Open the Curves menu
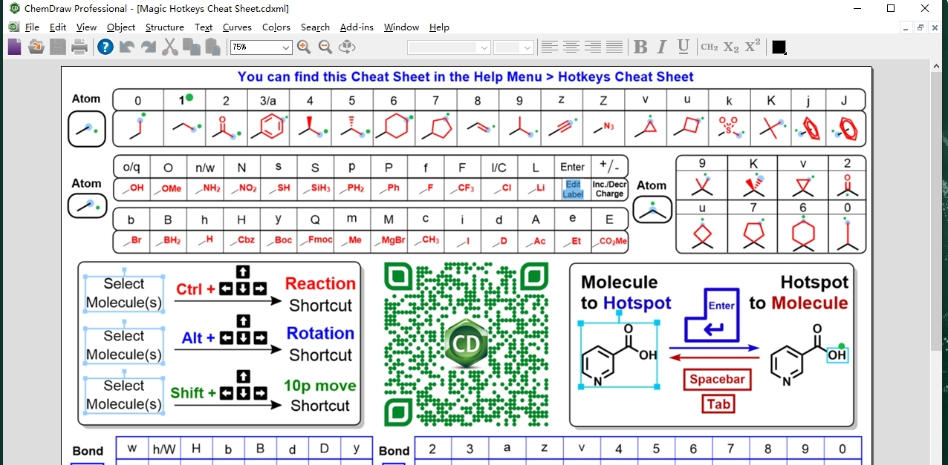Image resolution: width=948 pixels, height=465 pixels. (x=238, y=27)
